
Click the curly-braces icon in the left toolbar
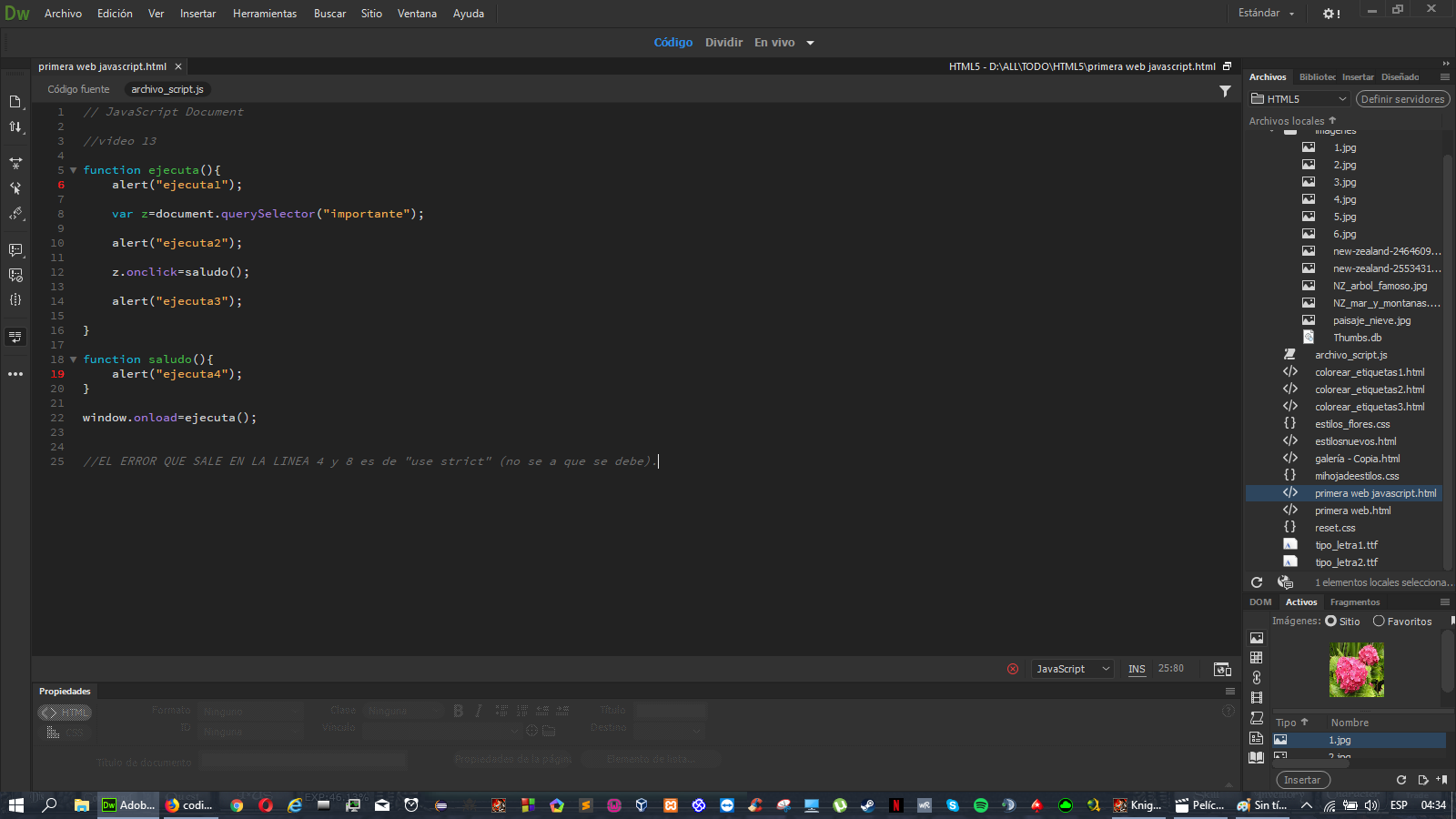click(x=15, y=299)
